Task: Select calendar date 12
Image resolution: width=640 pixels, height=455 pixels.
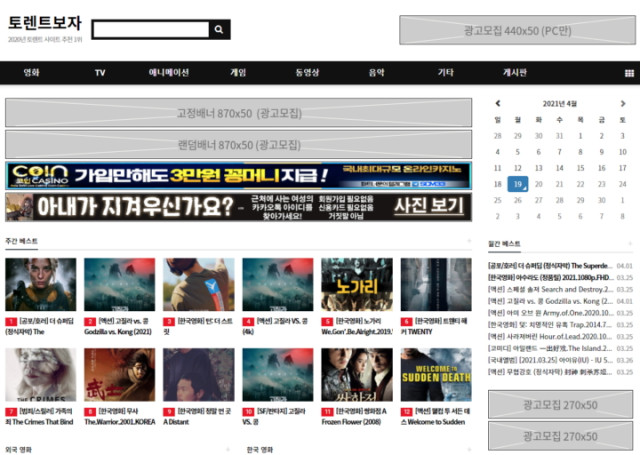Action: point(518,168)
